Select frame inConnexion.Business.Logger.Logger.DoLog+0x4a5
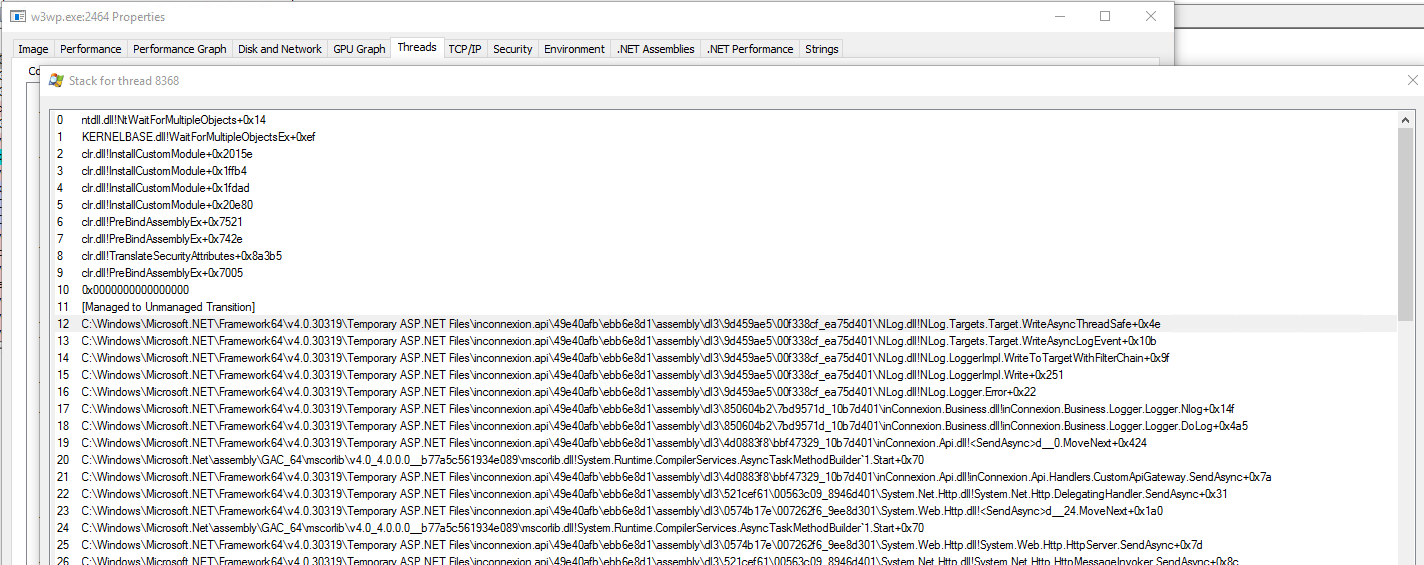 click(x=724, y=426)
